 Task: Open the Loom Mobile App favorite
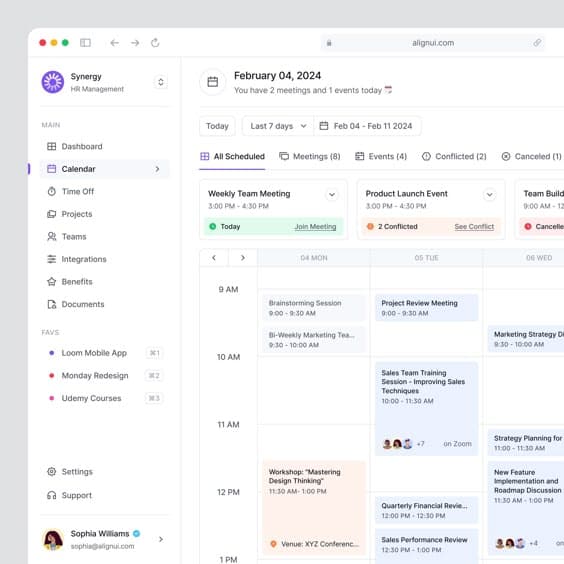pos(104,353)
